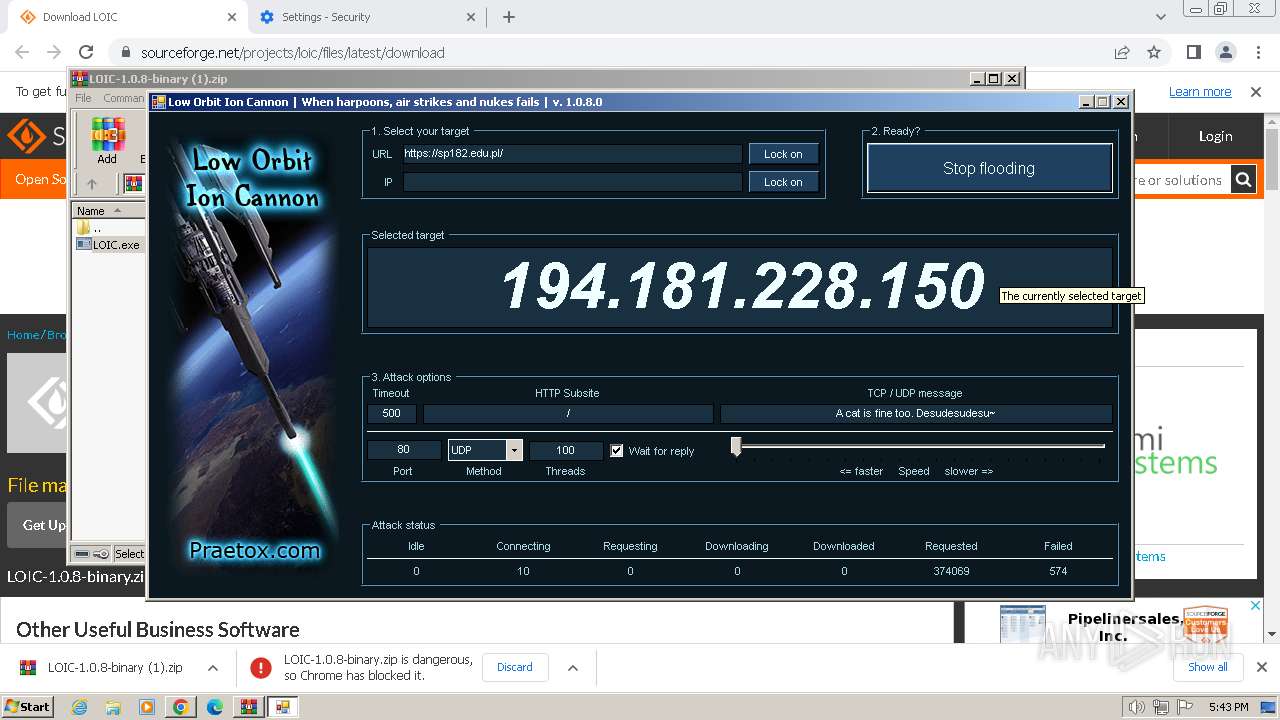
Task: Lock on the target URL
Action: (783, 154)
